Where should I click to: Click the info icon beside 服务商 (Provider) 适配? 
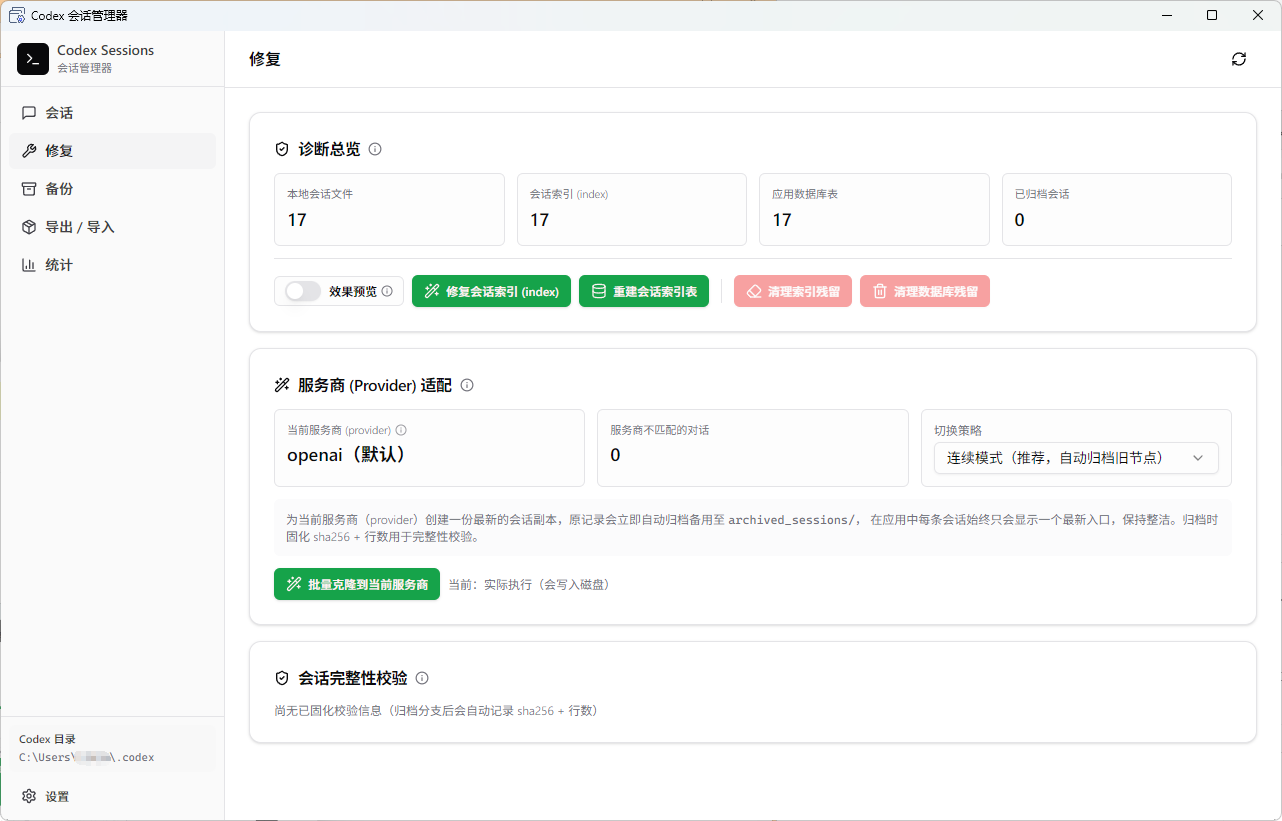click(x=467, y=385)
